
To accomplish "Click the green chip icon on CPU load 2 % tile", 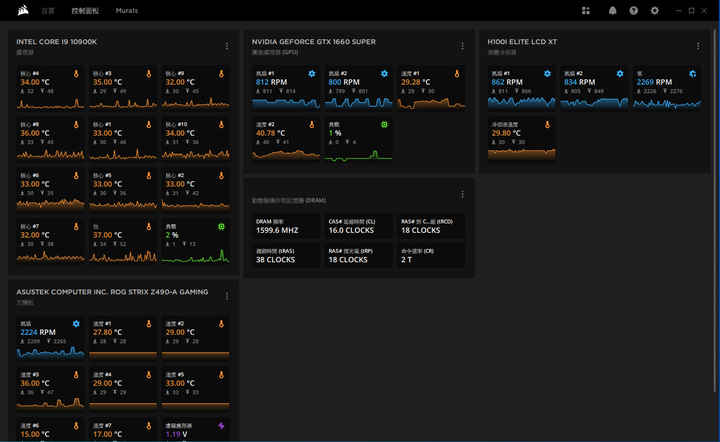I will pyautogui.click(x=221, y=226).
